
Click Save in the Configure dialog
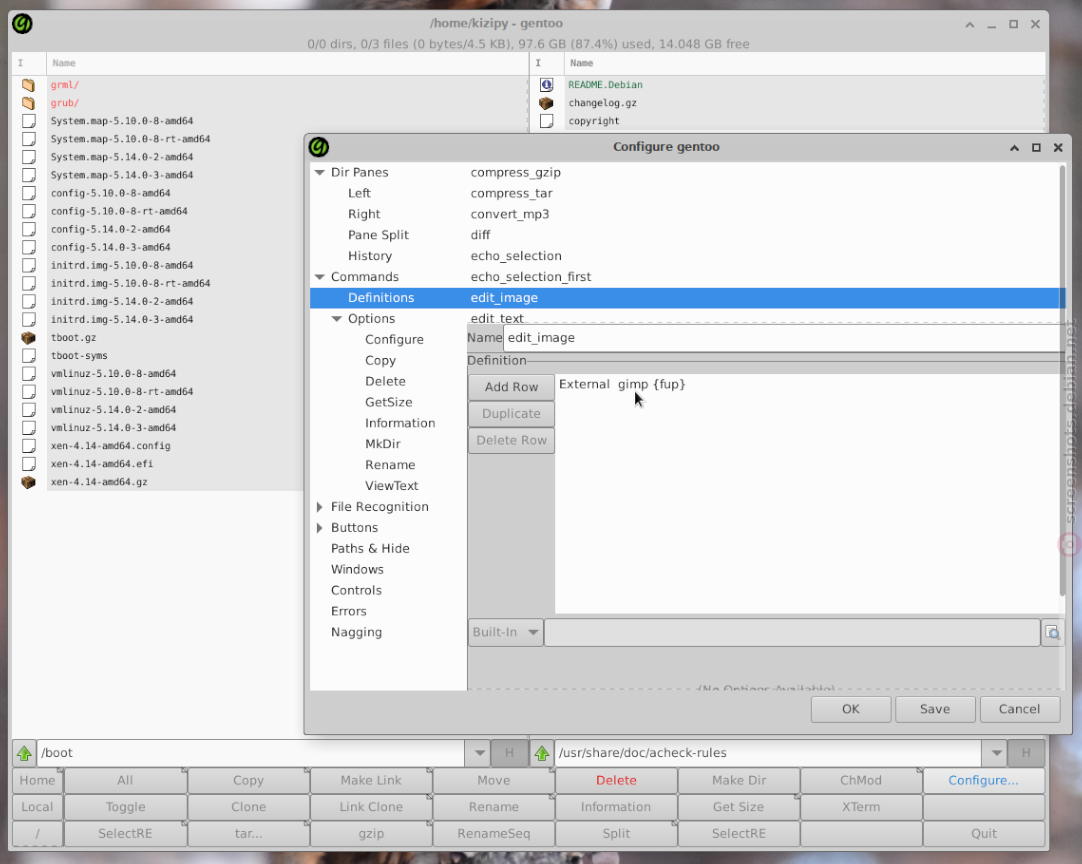935,709
